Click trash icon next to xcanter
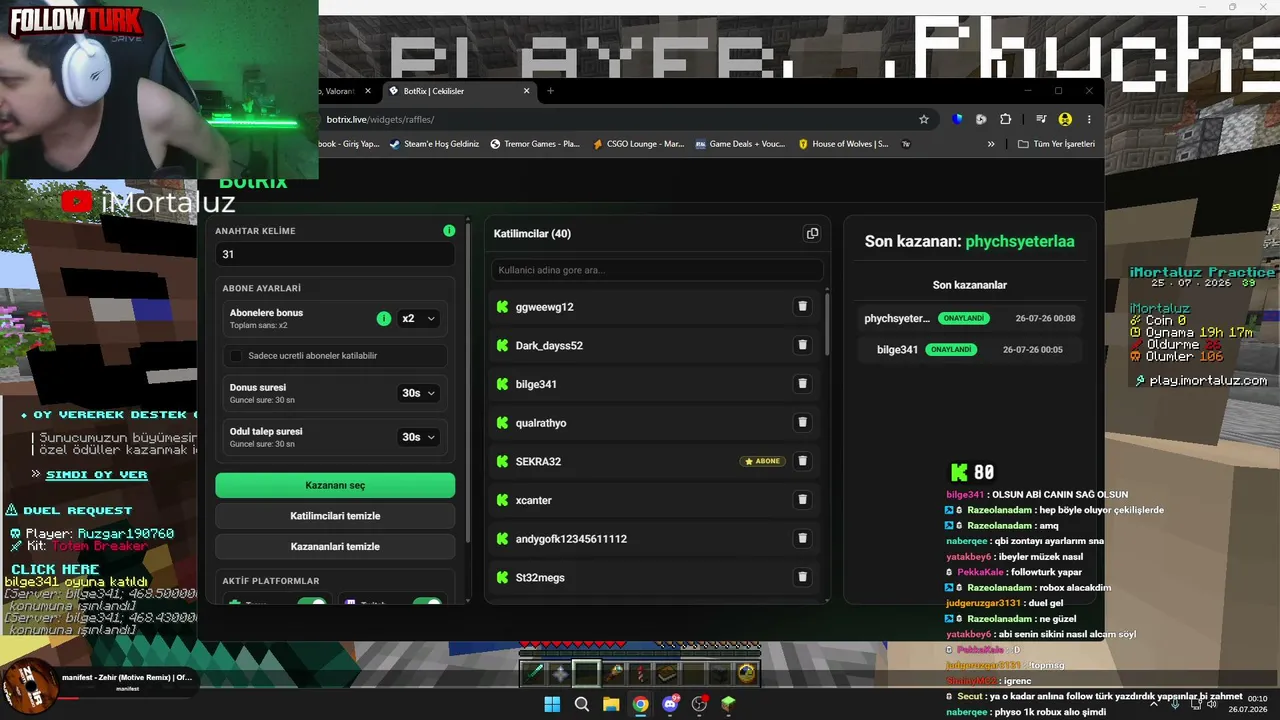Viewport: 1280px width, 720px height. pyautogui.click(x=802, y=500)
